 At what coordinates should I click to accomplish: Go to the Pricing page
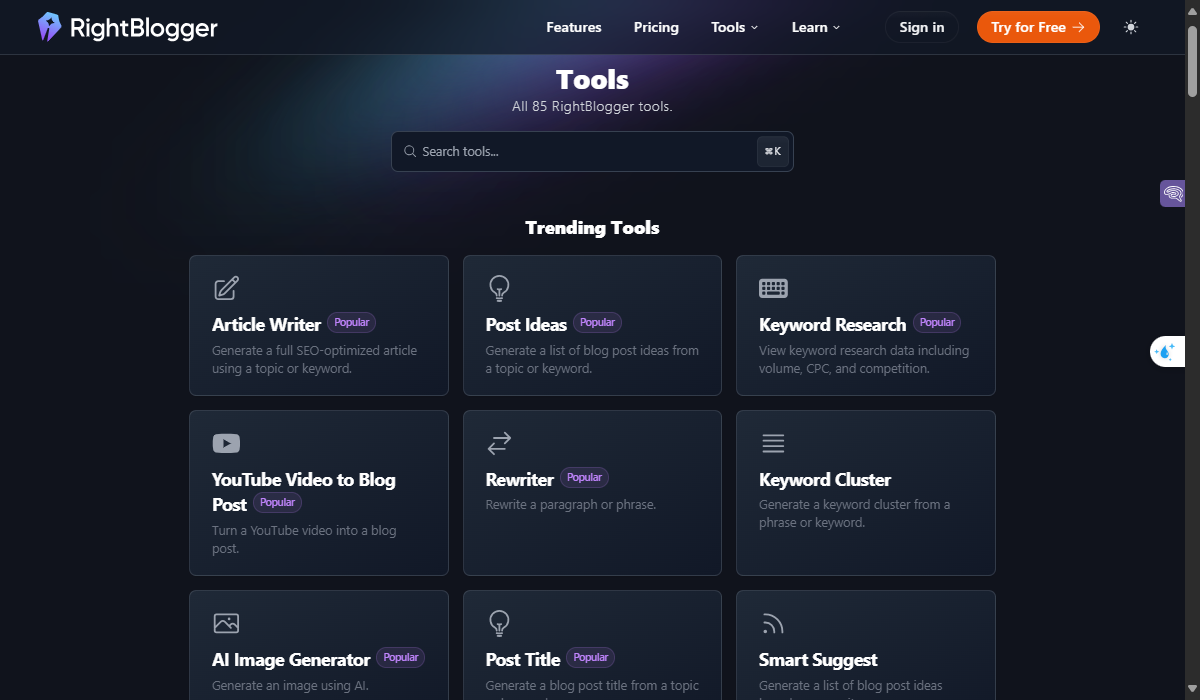click(656, 27)
